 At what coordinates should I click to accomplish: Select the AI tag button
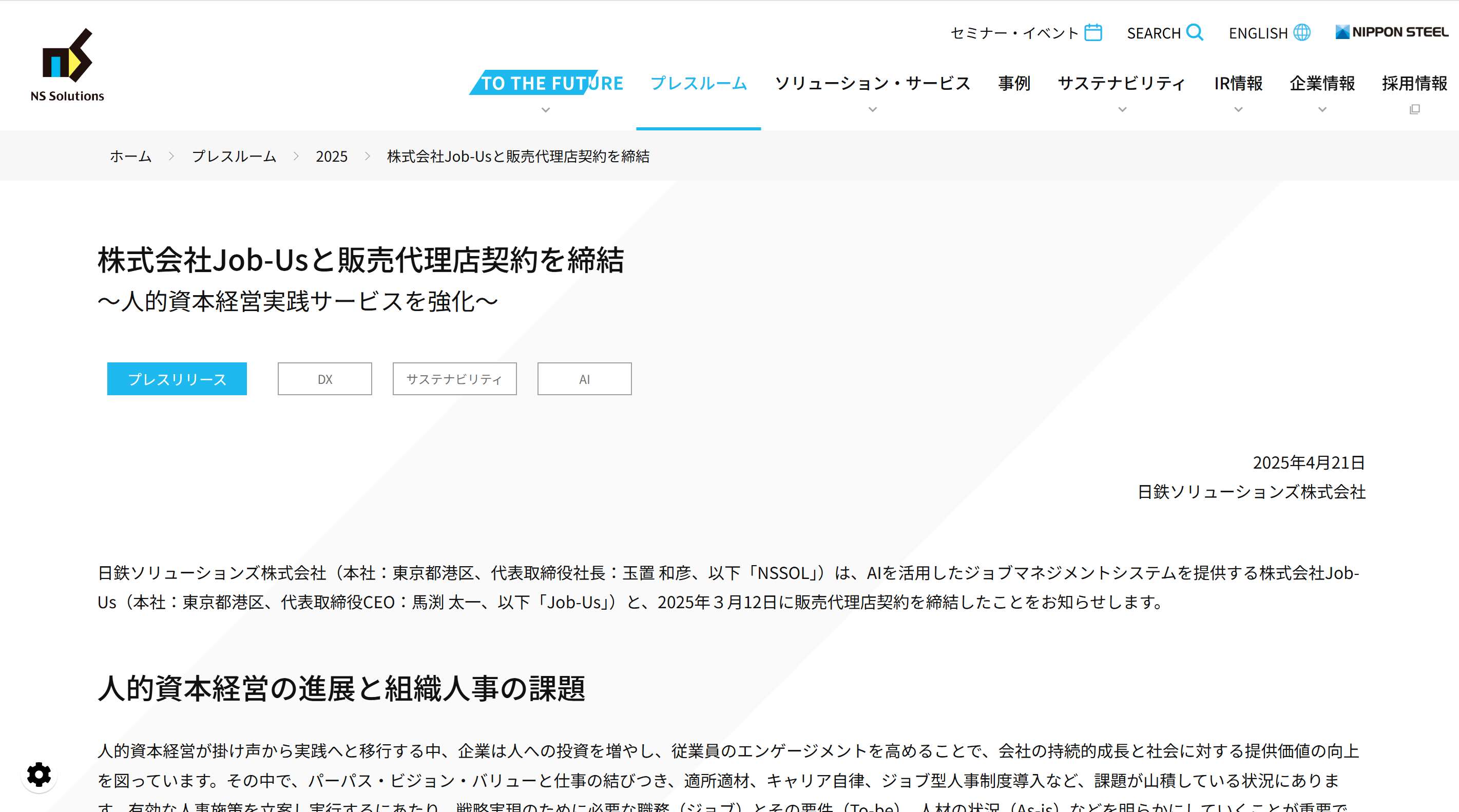(584, 379)
